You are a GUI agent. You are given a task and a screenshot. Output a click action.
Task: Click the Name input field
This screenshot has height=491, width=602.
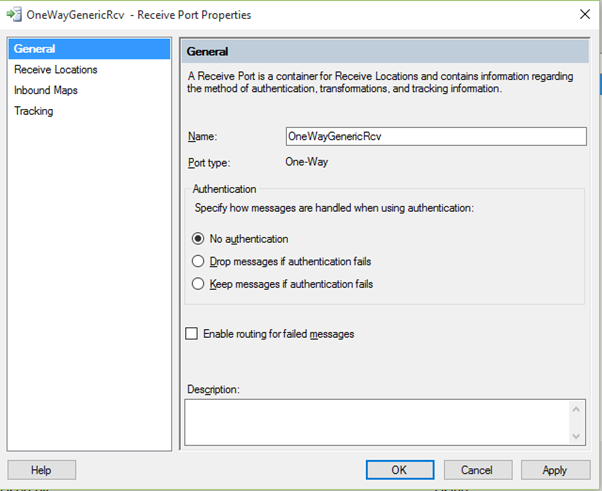(x=436, y=136)
